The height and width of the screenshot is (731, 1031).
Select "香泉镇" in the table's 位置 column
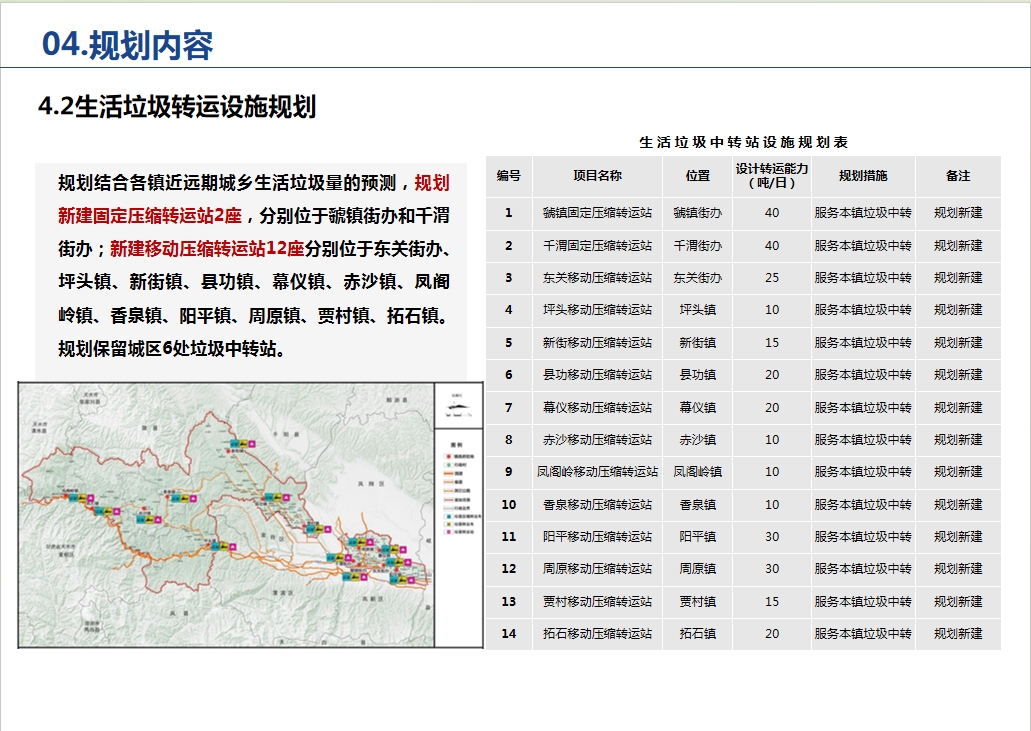698,505
